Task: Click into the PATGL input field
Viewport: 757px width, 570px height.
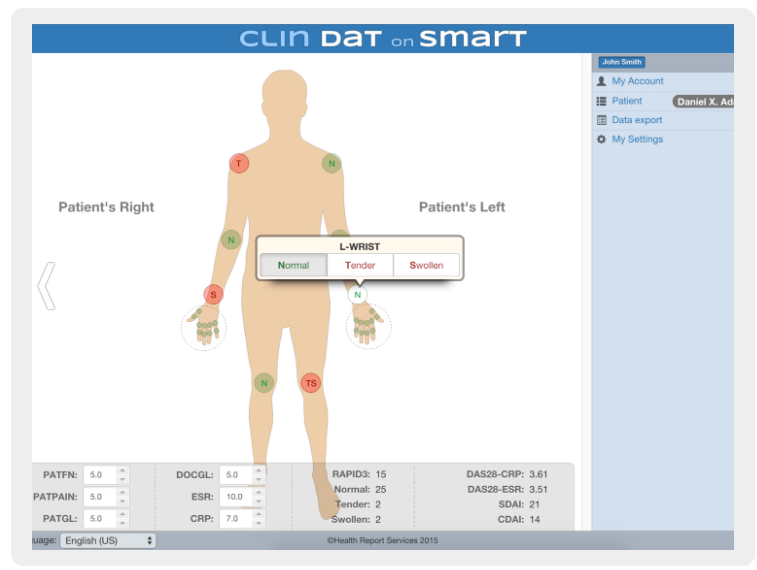Action: [99, 518]
